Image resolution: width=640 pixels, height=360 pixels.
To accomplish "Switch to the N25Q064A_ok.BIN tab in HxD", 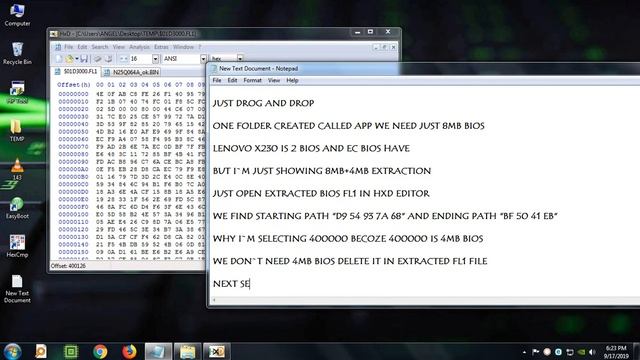I will click(131, 72).
